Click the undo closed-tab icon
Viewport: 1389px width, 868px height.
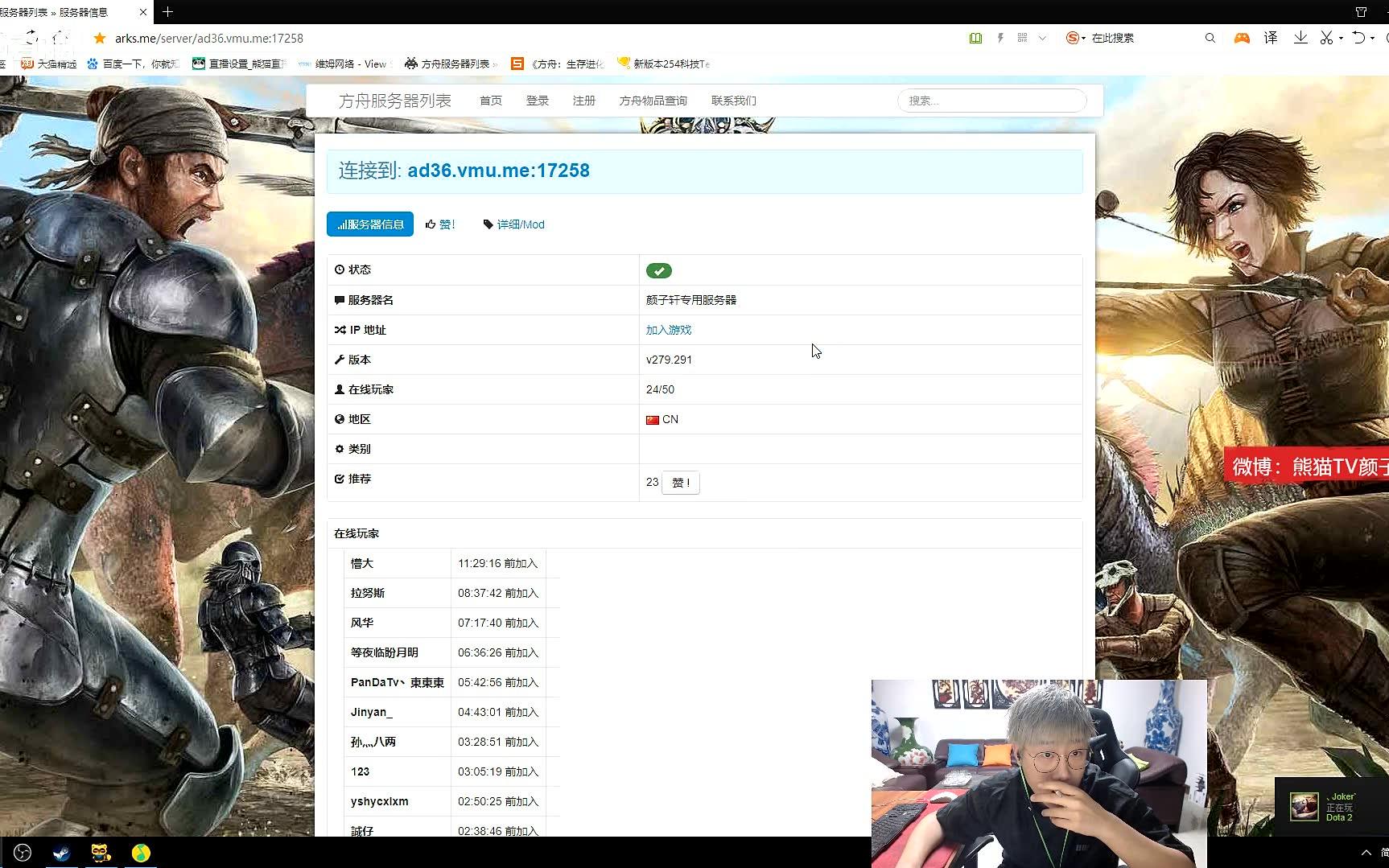1358,38
